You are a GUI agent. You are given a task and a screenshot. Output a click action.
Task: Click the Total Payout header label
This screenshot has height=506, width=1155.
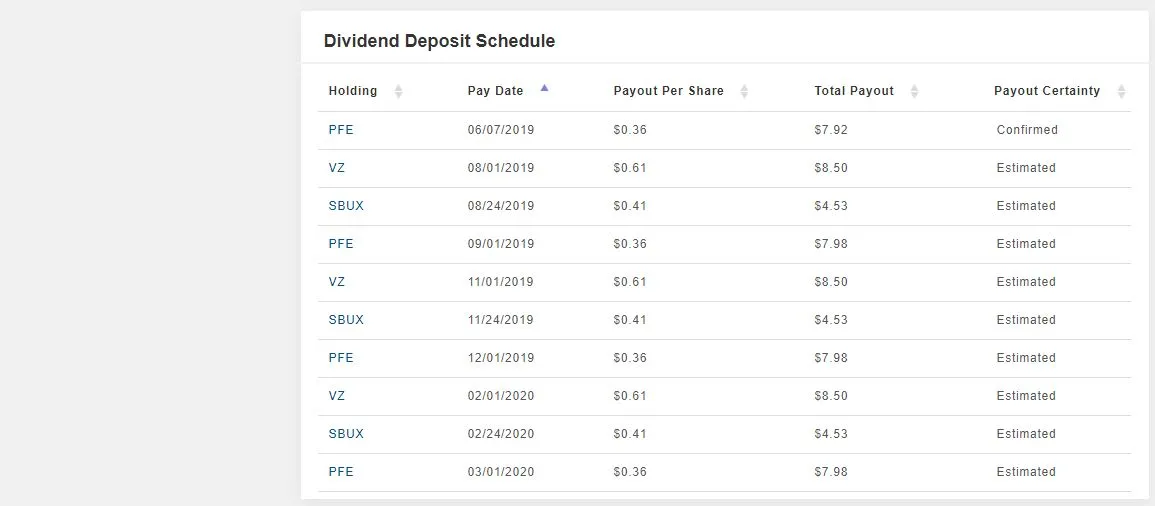point(854,91)
